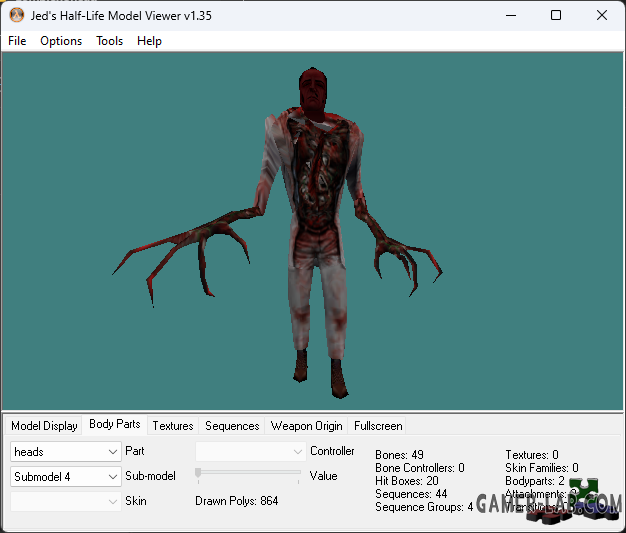The image size is (626, 533).
Task: Click the controller Value slider handle
Action: pyautogui.click(x=198, y=472)
